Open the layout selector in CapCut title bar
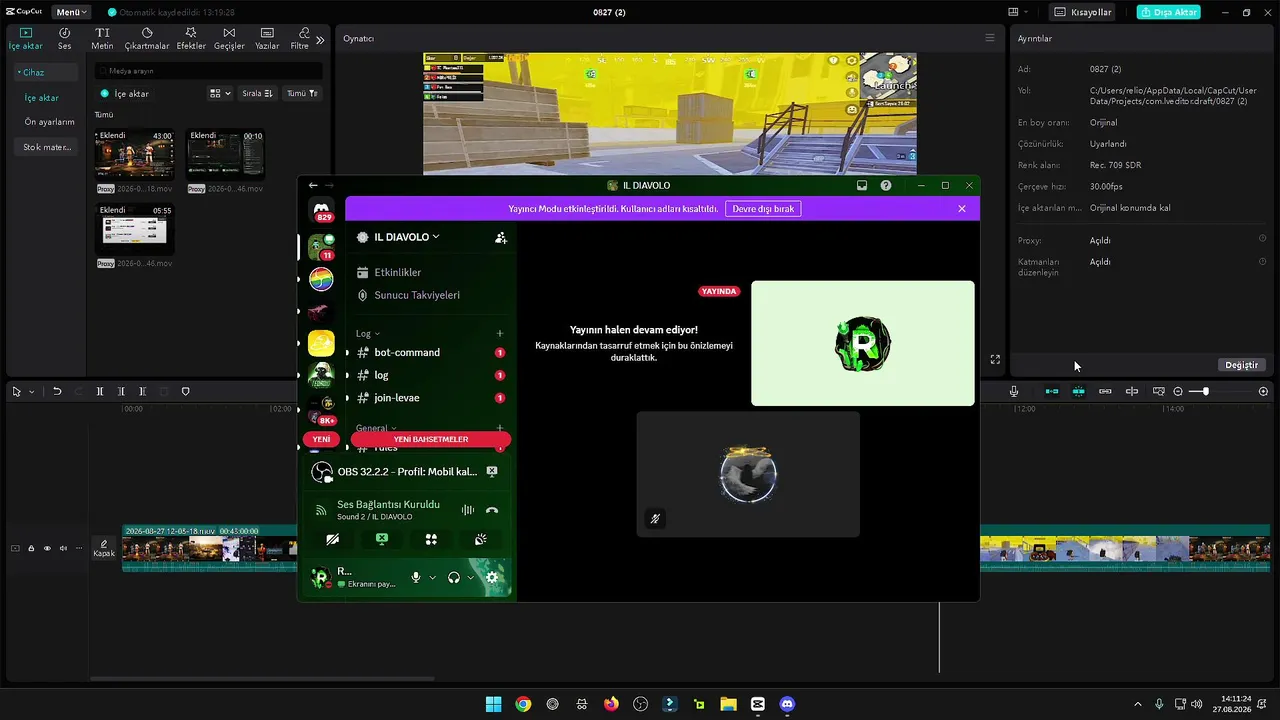Viewport: 1280px width, 720px height. pyautogui.click(x=1017, y=12)
